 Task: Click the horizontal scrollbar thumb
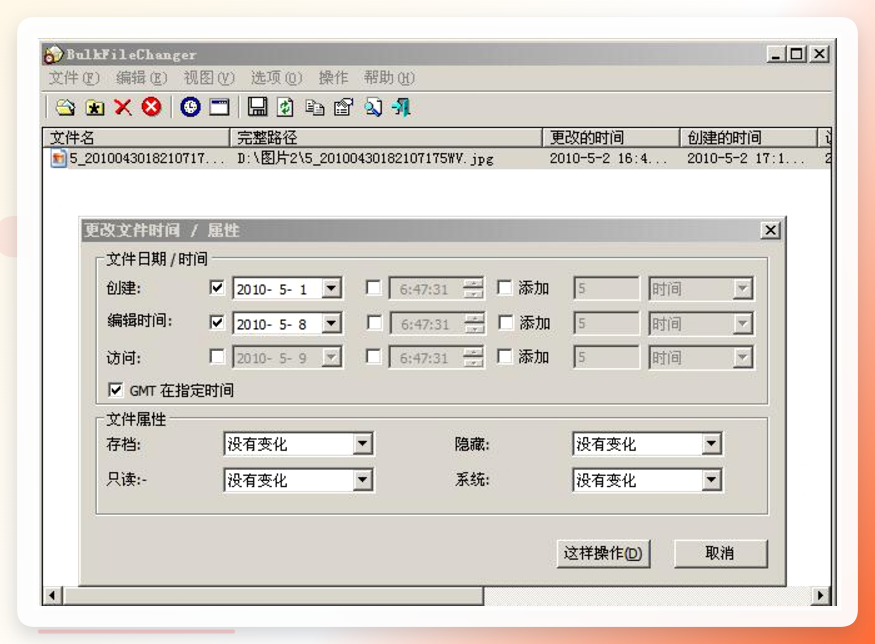click(x=273, y=595)
